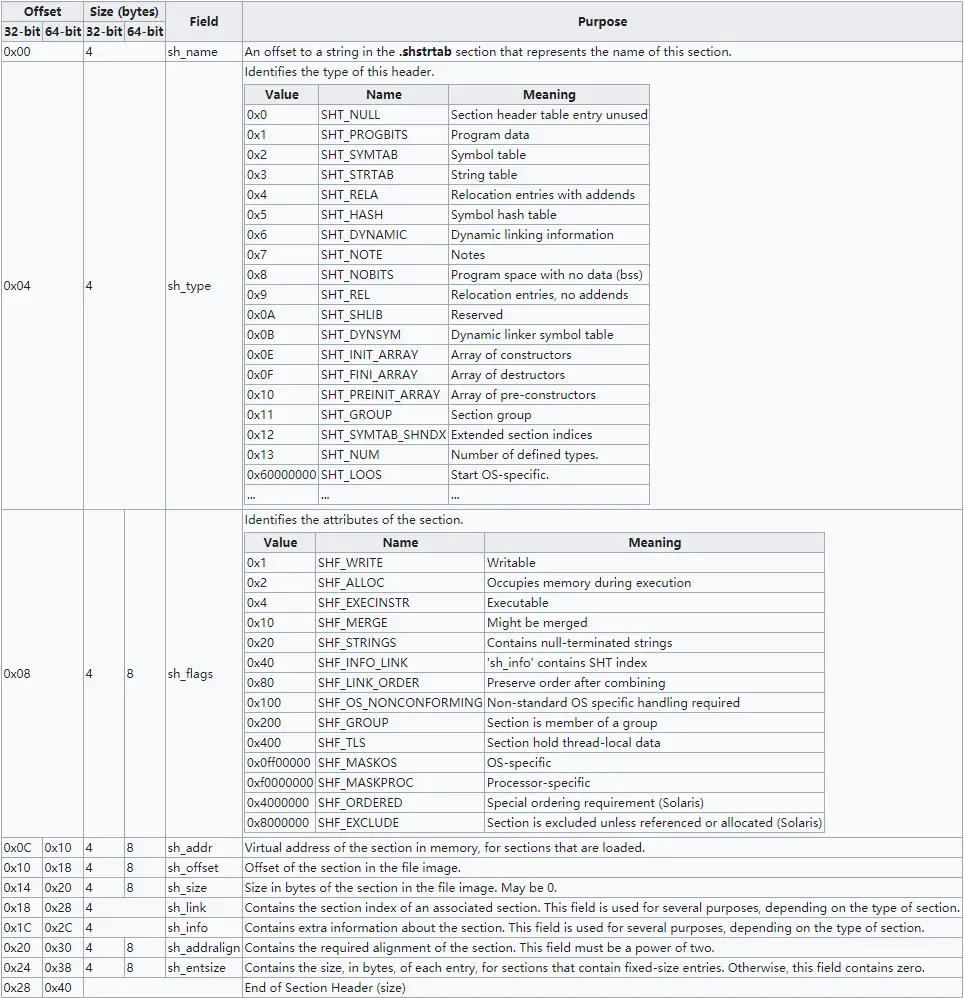Click the SHF_MERGE name cell
This screenshot has height=998, width=964.
click(400, 622)
